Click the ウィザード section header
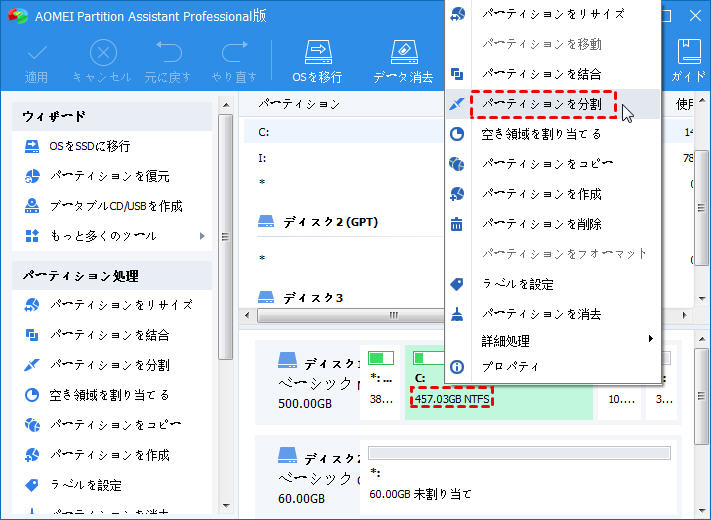711x520 pixels. (112, 116)
